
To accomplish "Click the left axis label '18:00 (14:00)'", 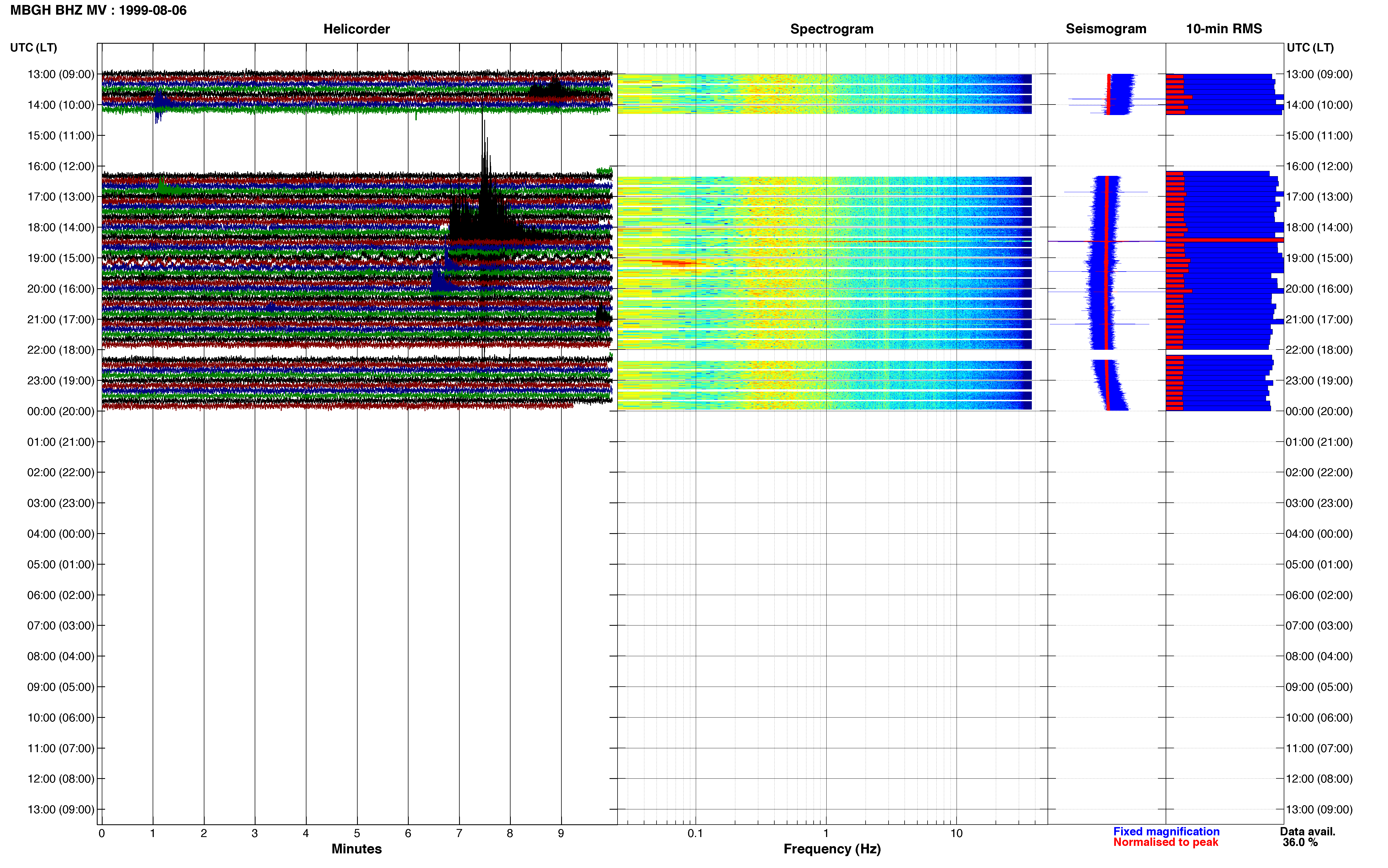I will coord(61,227).
